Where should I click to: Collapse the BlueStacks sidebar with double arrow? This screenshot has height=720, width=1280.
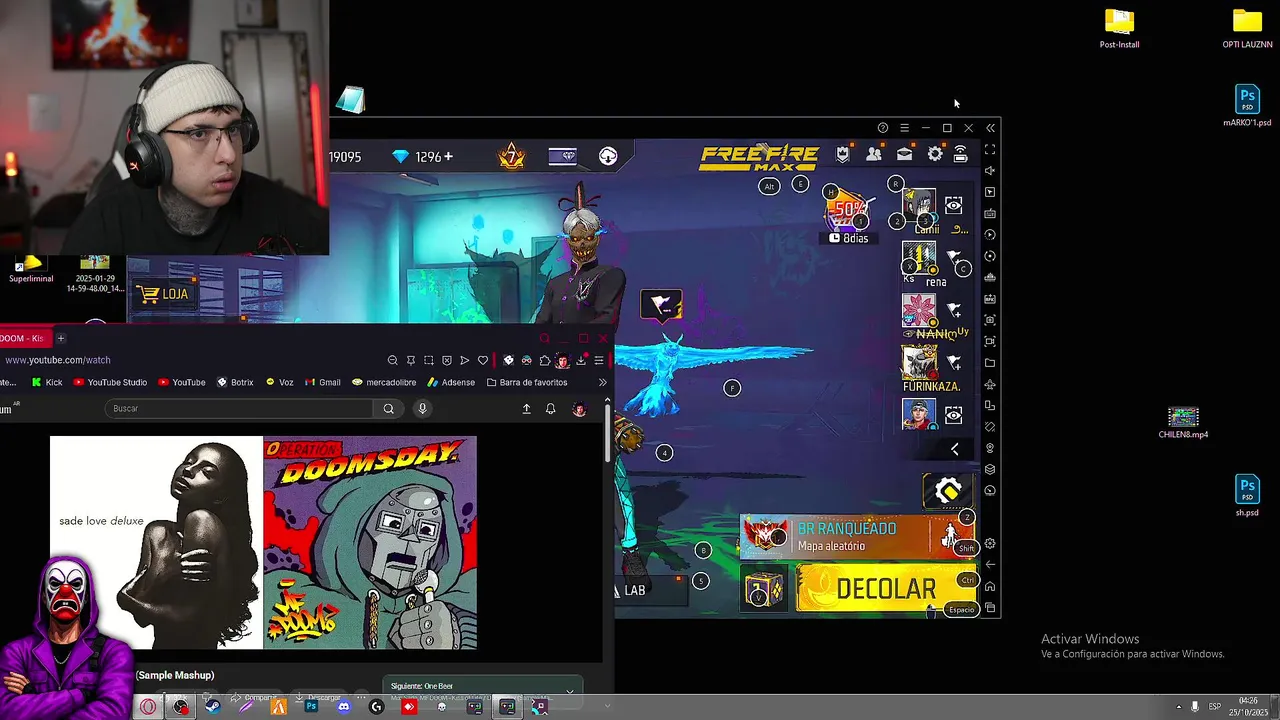point(990,128)
